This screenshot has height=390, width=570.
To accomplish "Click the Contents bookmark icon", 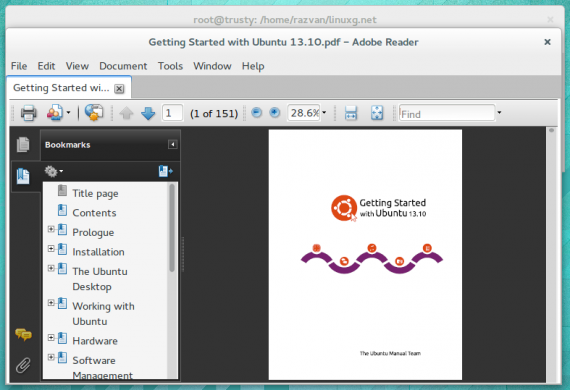I will click(62, 210).
